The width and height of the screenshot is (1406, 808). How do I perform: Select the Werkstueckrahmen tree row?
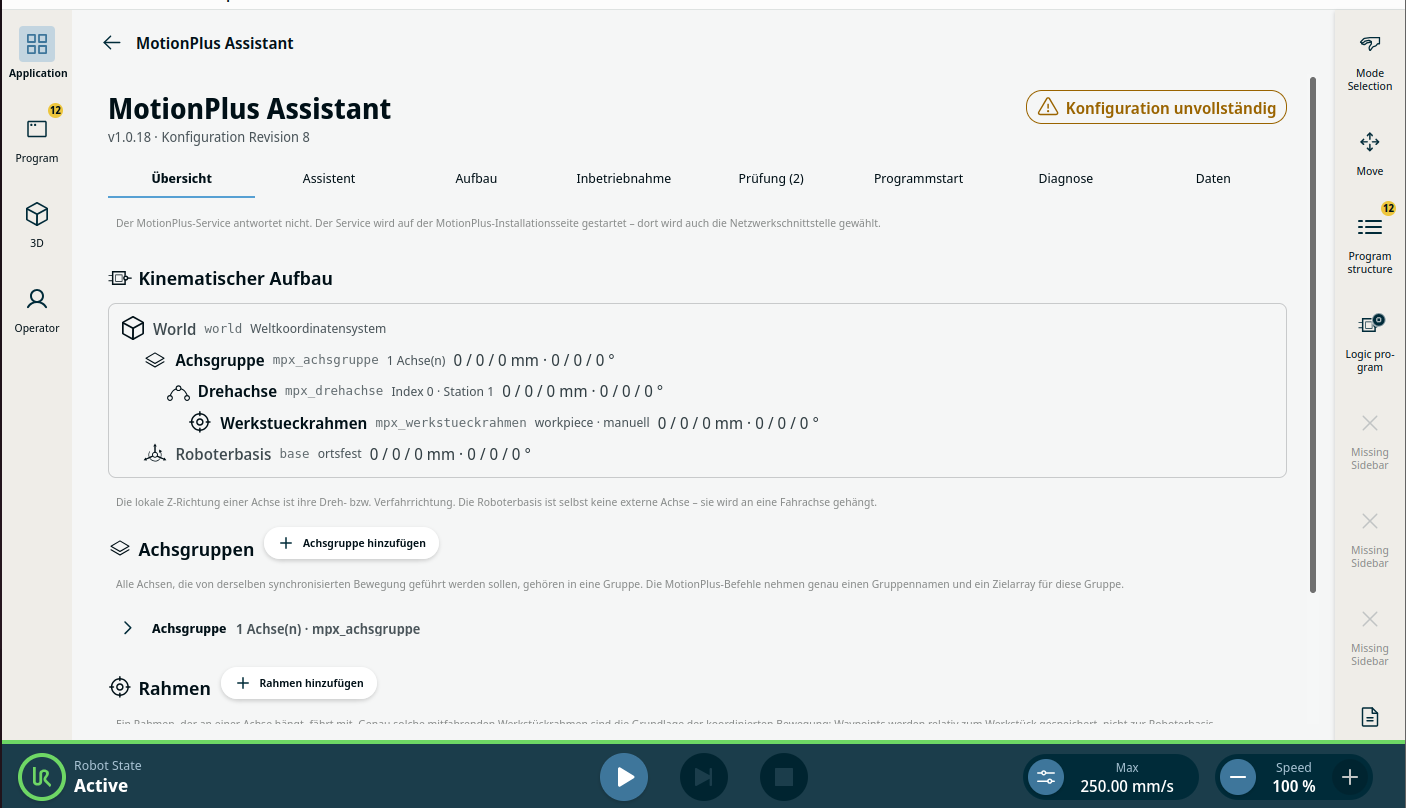697,423
